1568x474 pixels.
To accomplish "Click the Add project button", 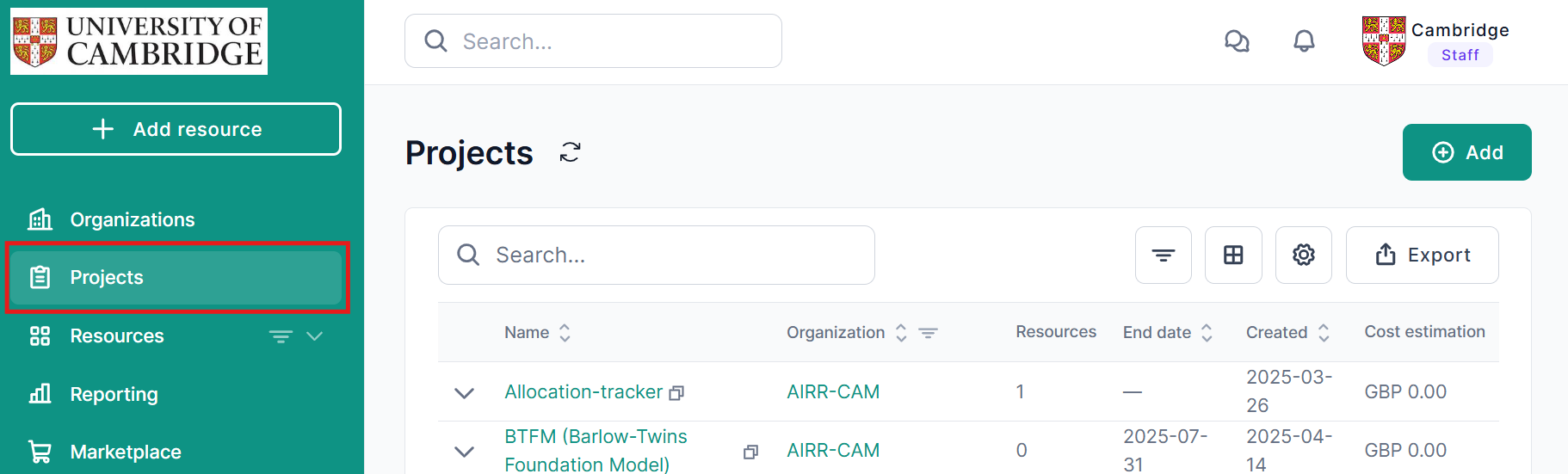I will point(1466,152).
